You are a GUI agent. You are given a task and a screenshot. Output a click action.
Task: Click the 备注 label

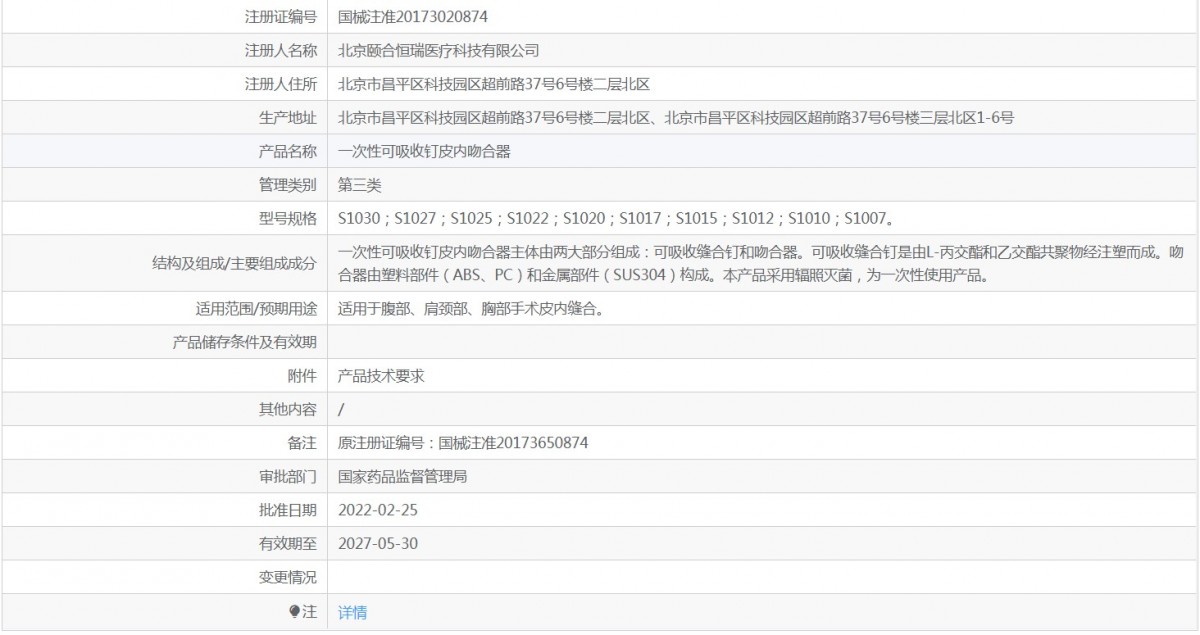point(302,443)
